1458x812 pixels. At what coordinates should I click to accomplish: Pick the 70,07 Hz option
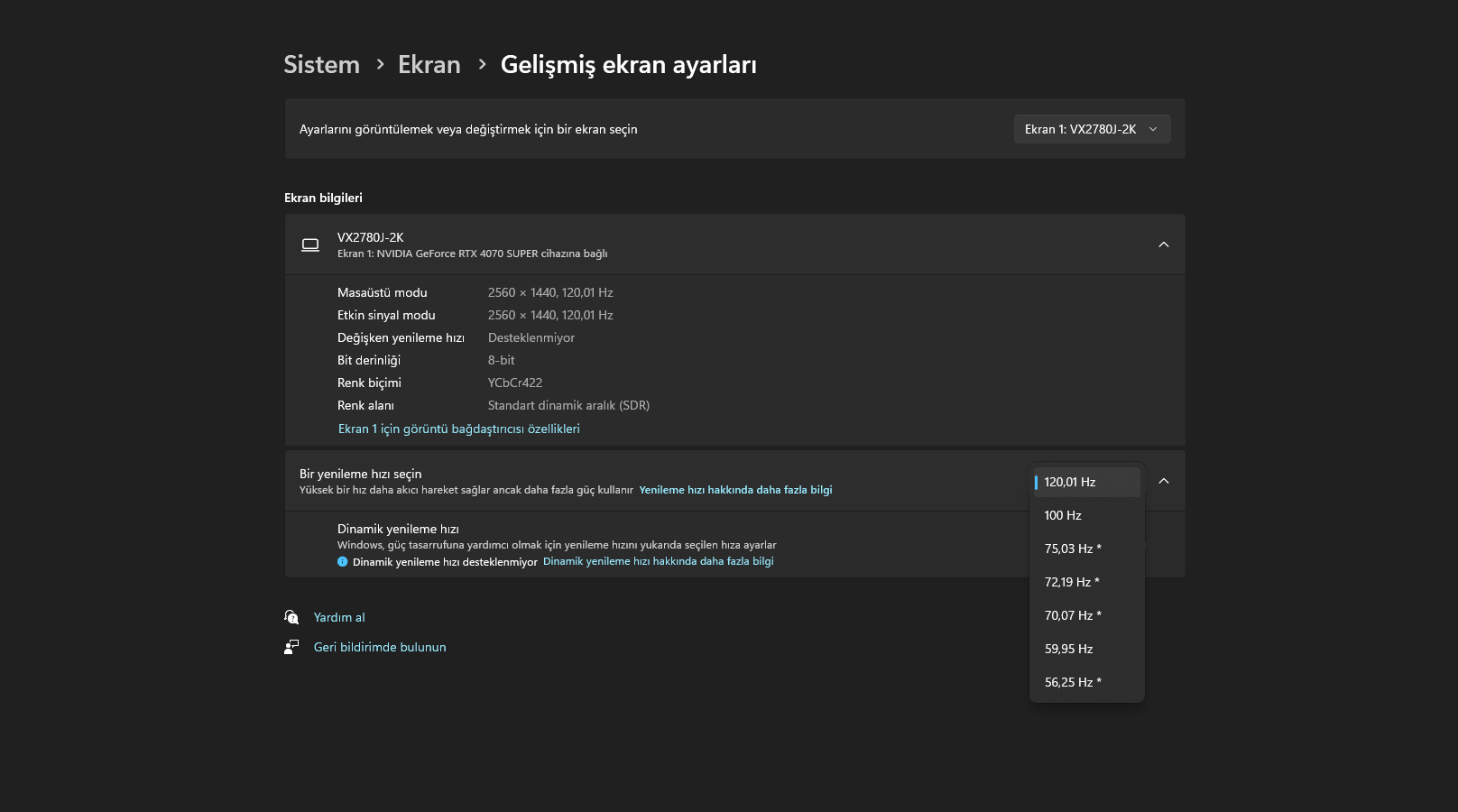pyautogui.click(x=1087, y=615)
